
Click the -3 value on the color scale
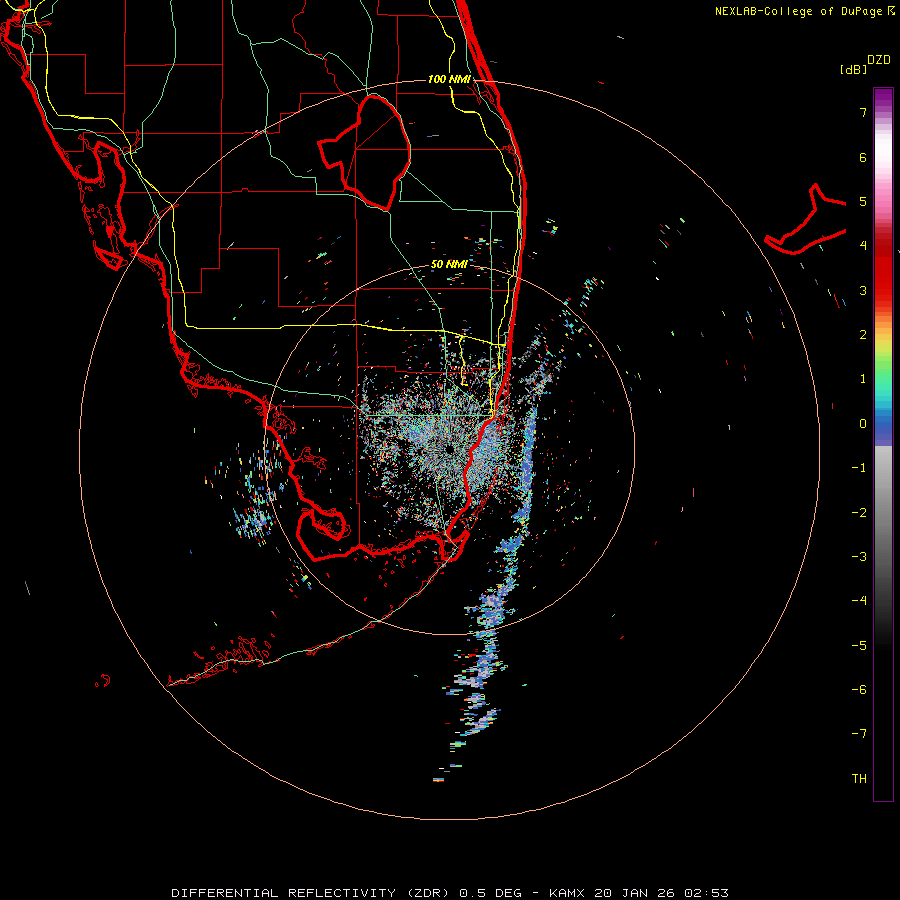point(859,557)
